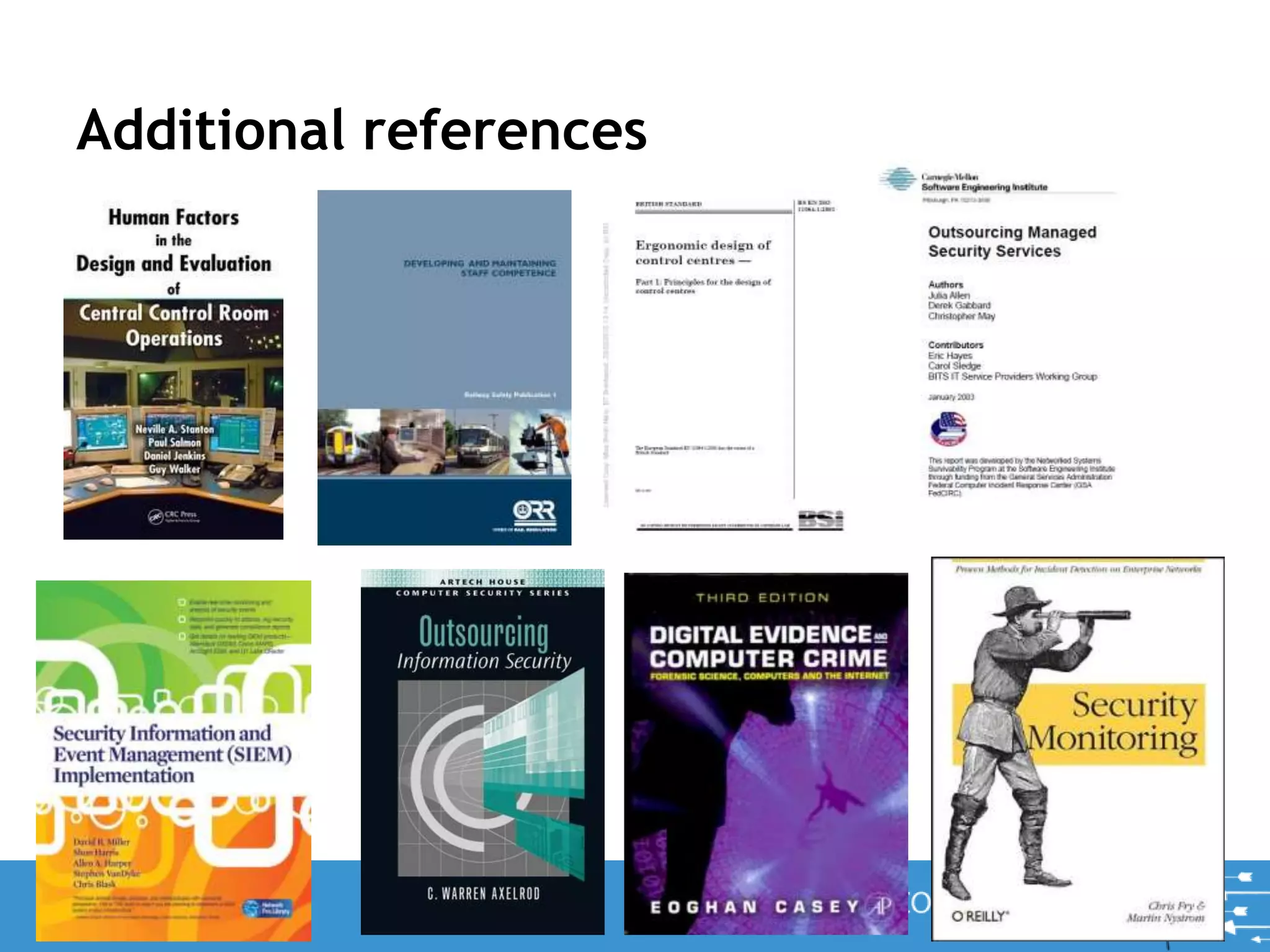Viewport: 1270px width, 952px height.
Task: Select the Ergonomic design of control centres document
Action: click(x=724, y=364)
